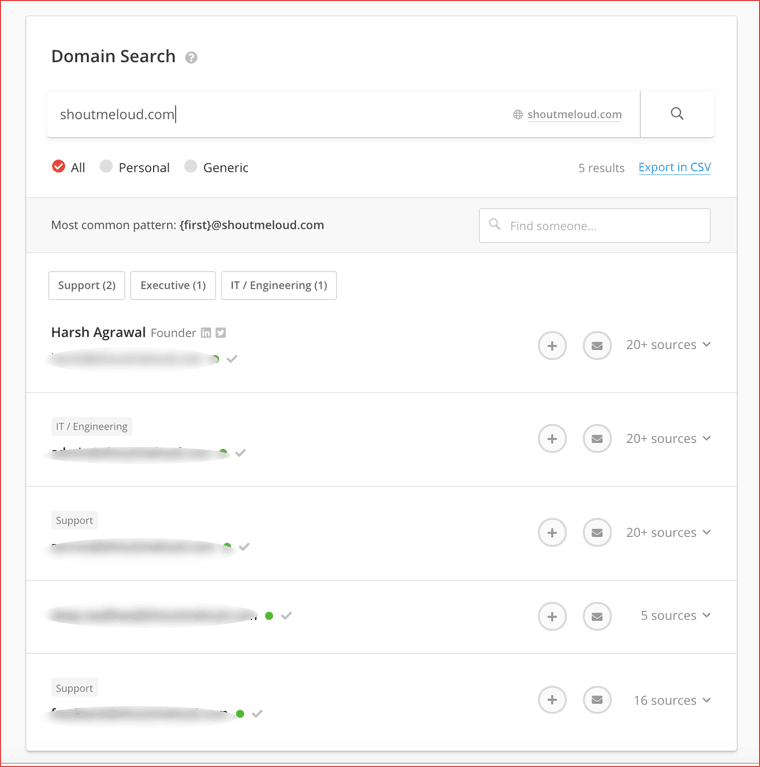Click the 5 results count text
The image size is (760, 767).
(x=601, y=168)
